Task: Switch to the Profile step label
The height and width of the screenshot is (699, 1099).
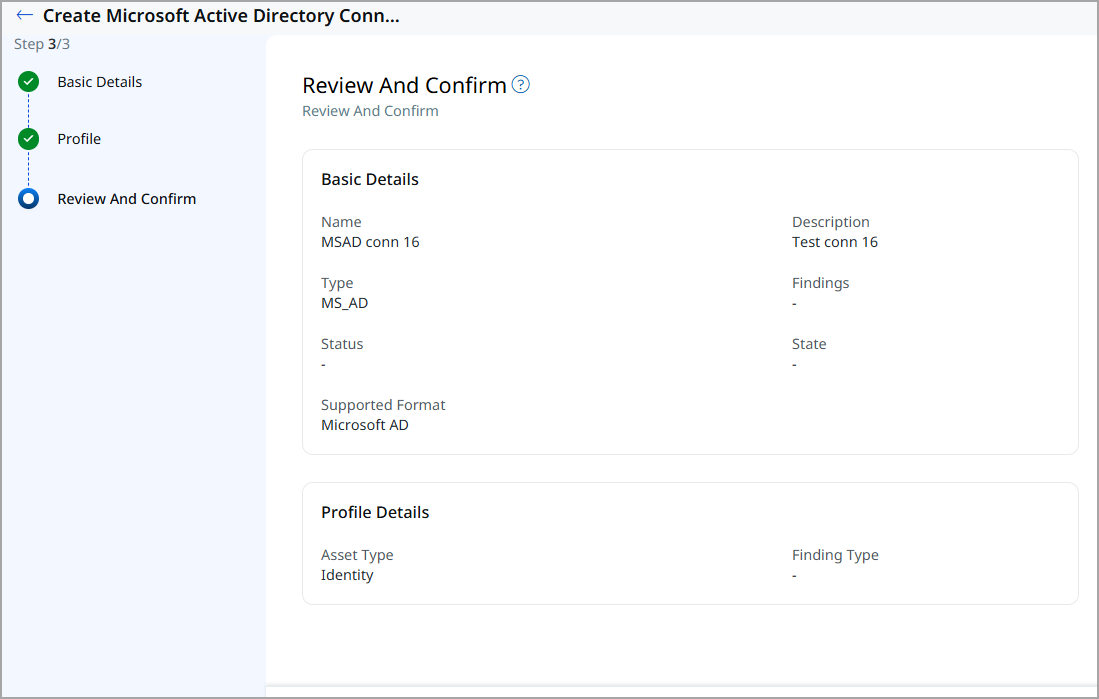Action: 79,139
